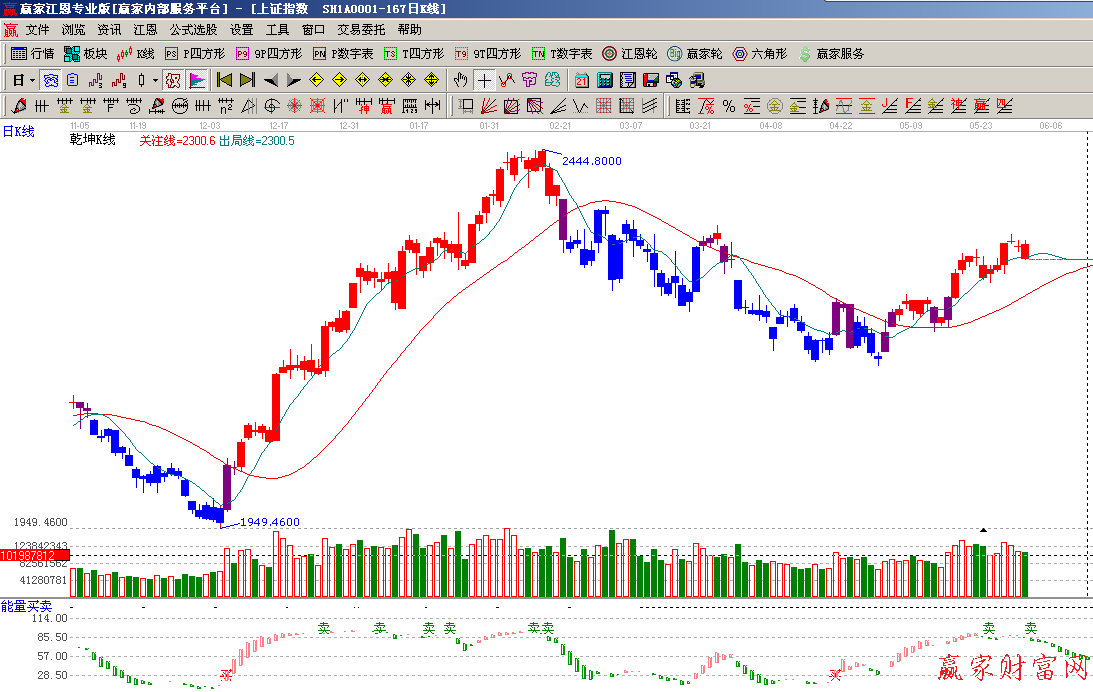Toggle the colored flag indicator button

[x=197, y=80]
